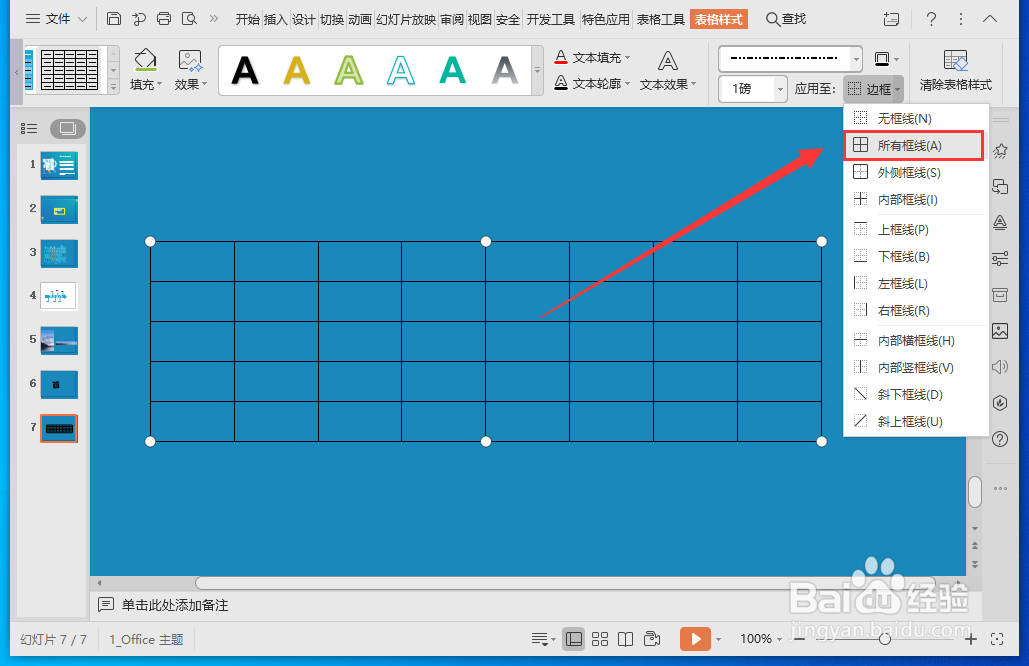
Task: Open the 文本填充 dropdown
Action: [x=592, y=58]
